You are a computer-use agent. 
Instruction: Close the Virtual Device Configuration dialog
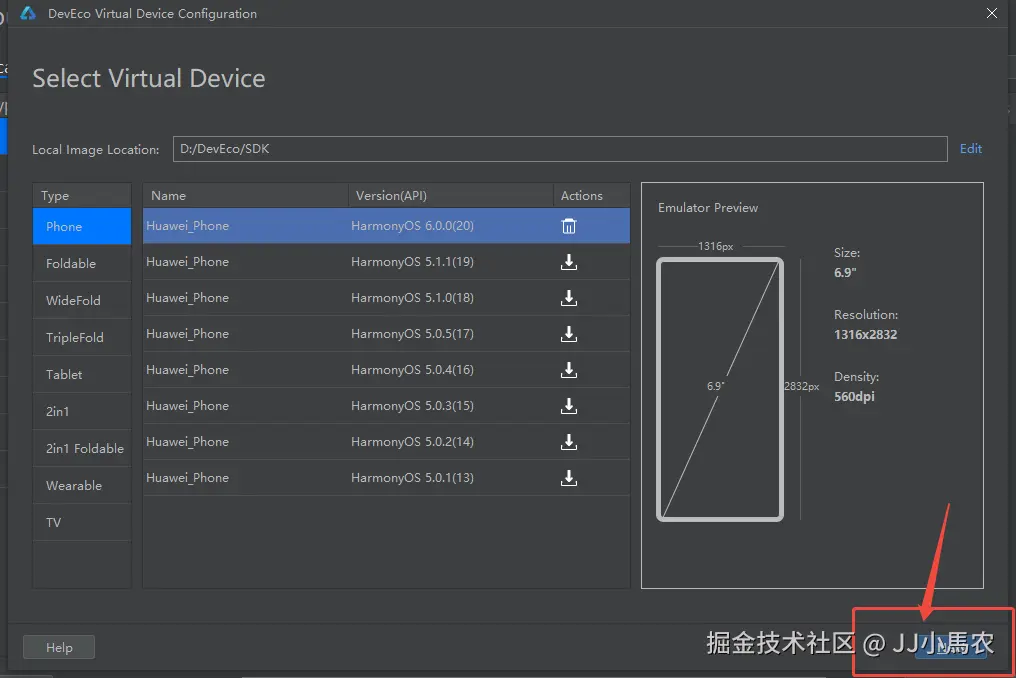[x=991, y=13]
